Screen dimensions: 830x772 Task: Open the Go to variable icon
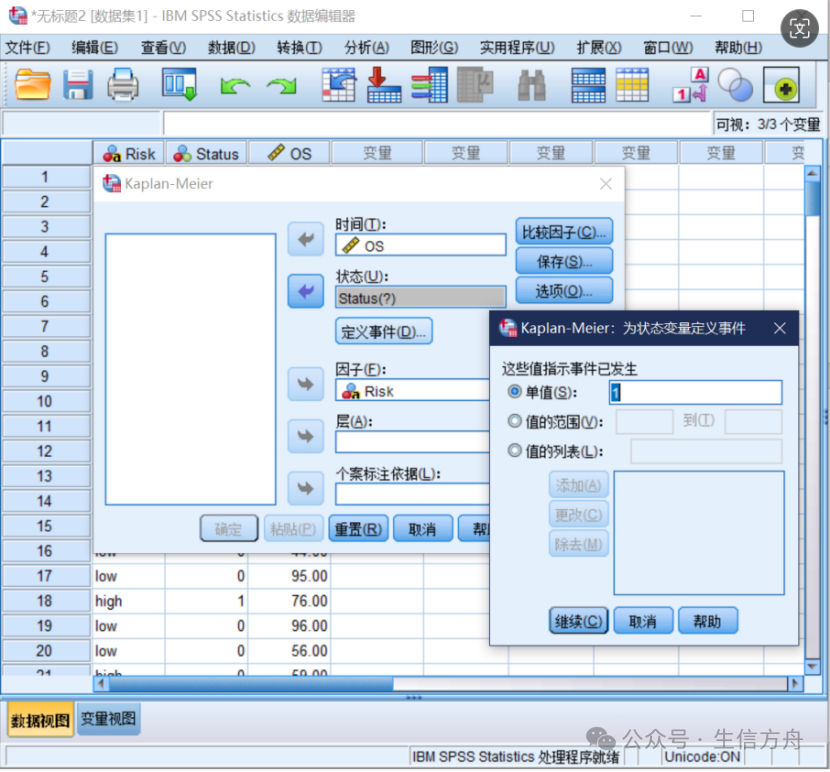click(384, 85)
